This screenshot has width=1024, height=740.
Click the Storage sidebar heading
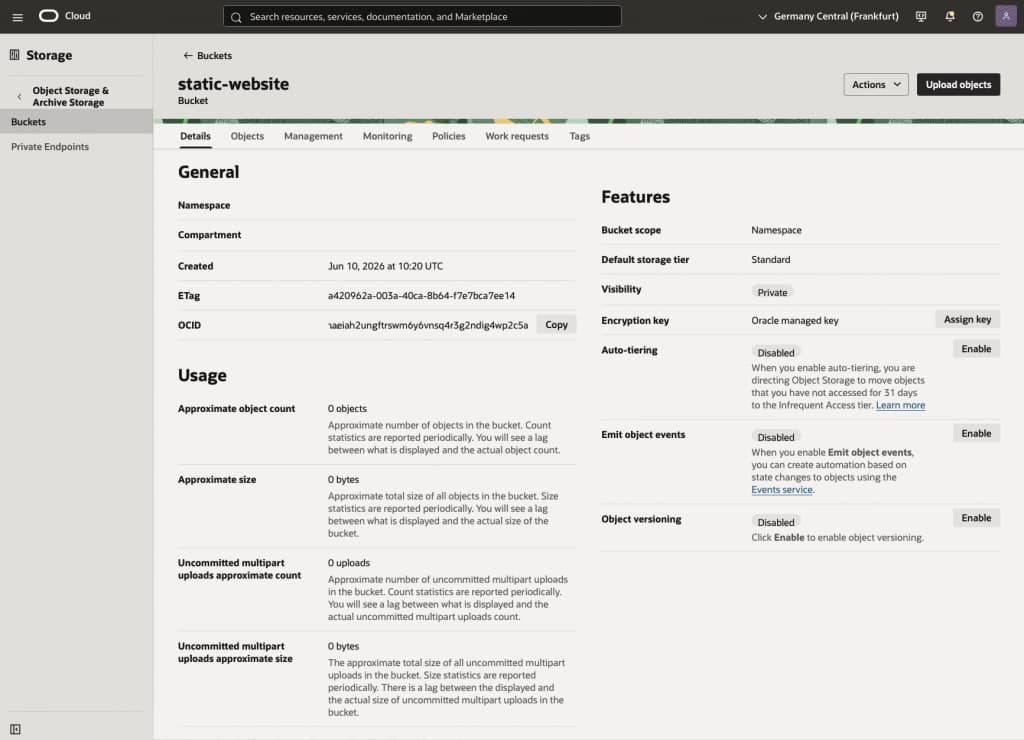click(49, 56)
